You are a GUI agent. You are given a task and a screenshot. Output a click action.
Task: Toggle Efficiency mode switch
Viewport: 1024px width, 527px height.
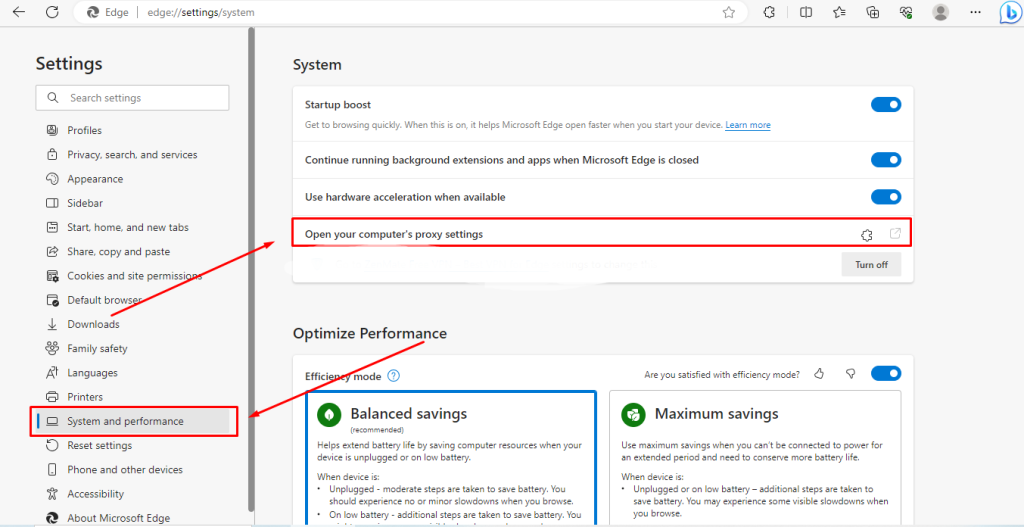coord(886,374)
